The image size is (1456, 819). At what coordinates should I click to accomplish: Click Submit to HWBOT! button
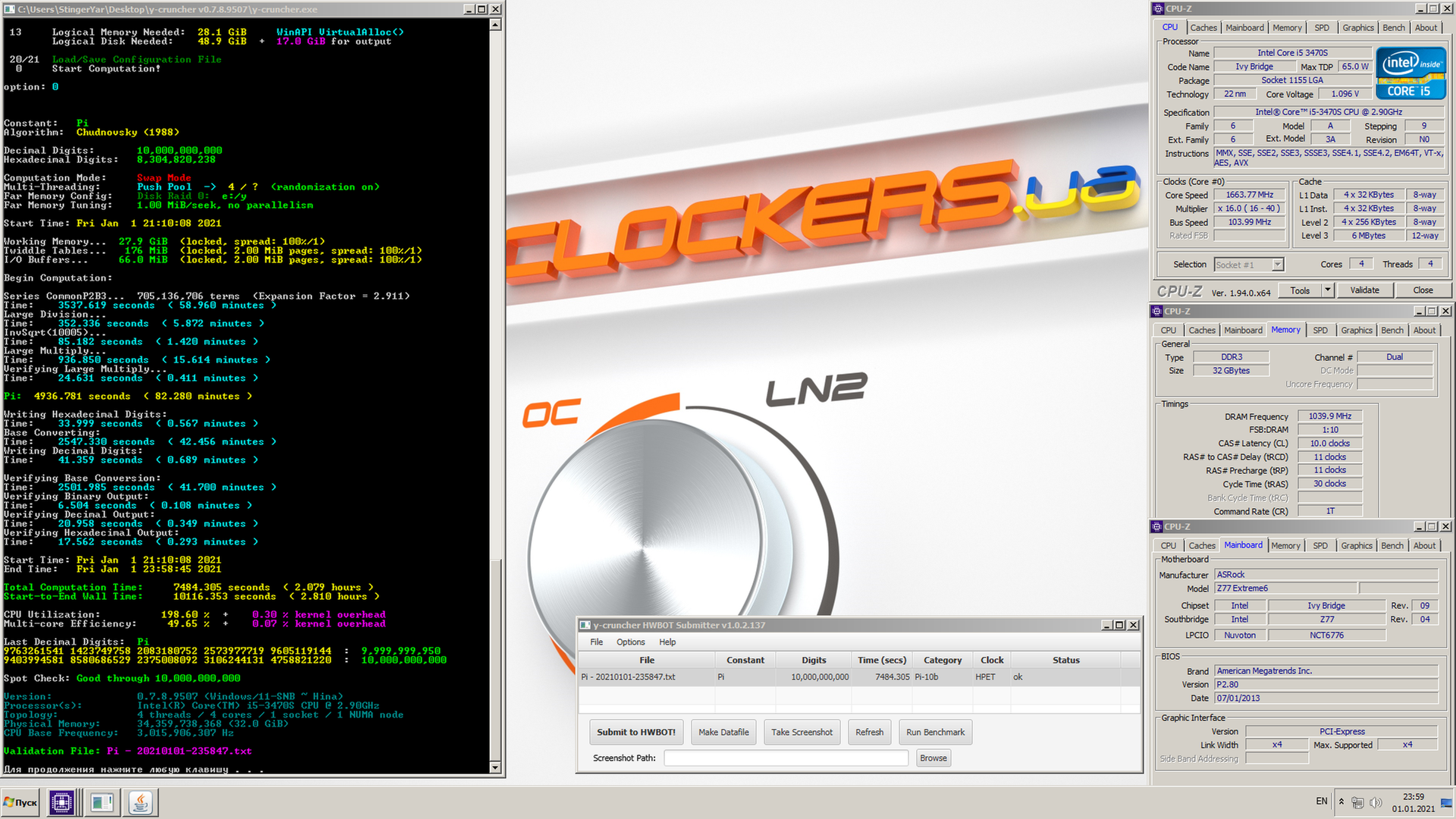coord(635,732)
